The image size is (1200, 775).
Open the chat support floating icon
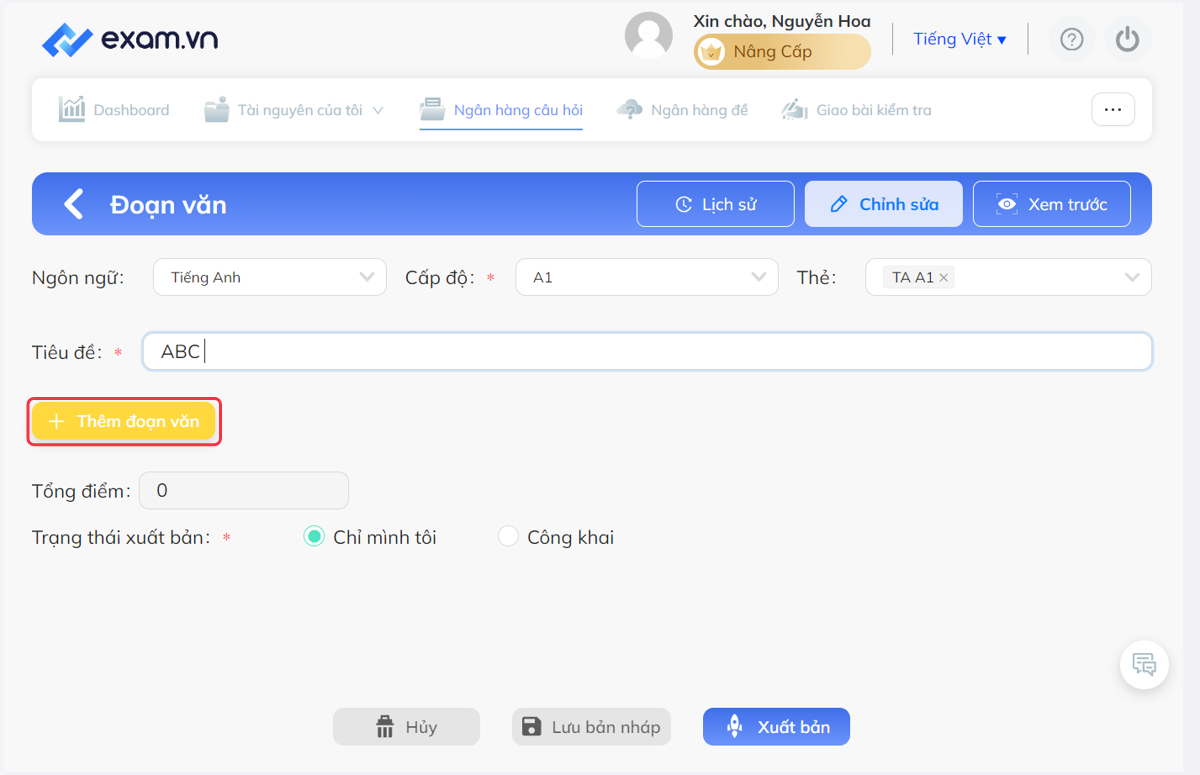coord(1144,664)
